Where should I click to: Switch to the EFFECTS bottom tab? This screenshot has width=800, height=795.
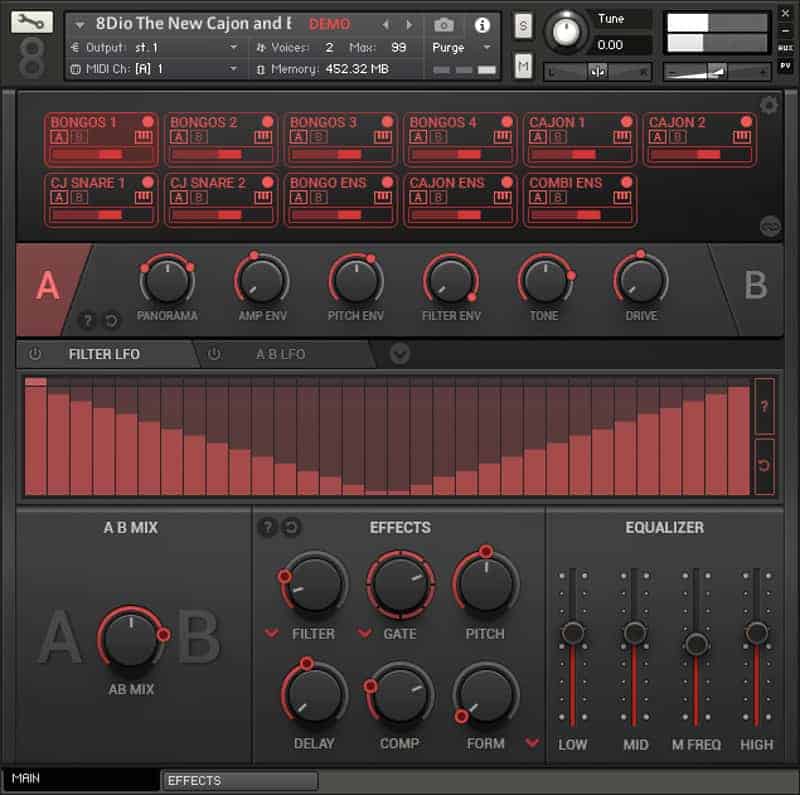point(240,780)
